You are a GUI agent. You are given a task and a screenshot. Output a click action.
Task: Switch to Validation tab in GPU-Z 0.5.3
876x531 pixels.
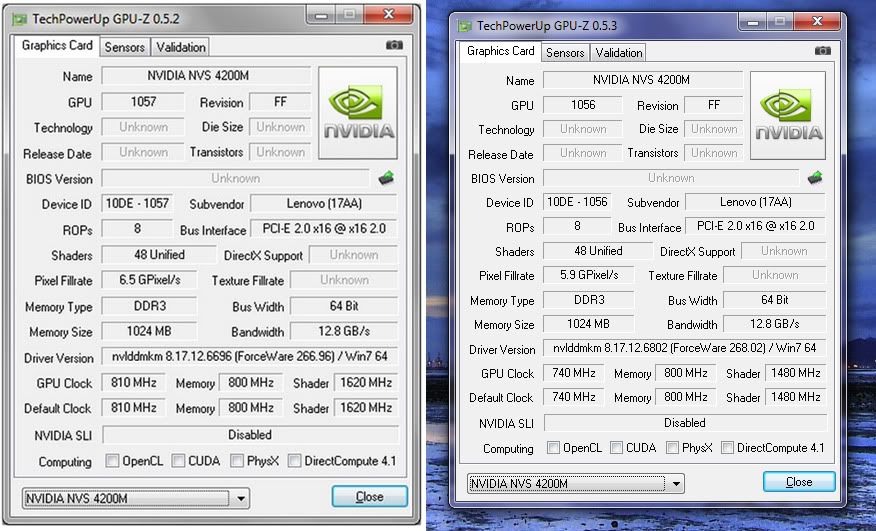(618, 53)
